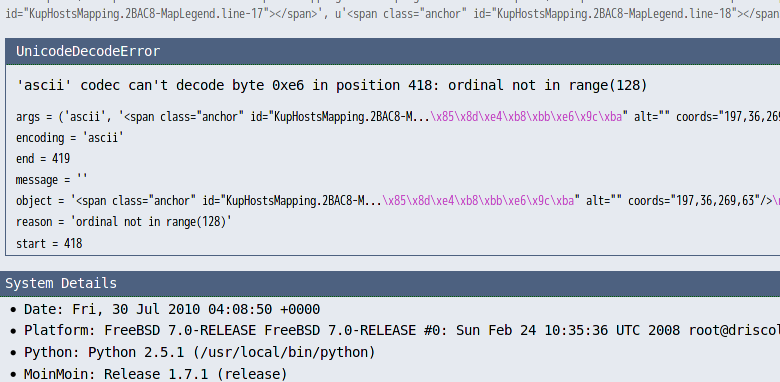Select the Python 2.5.1 version entry

click(x=199, y=353)
